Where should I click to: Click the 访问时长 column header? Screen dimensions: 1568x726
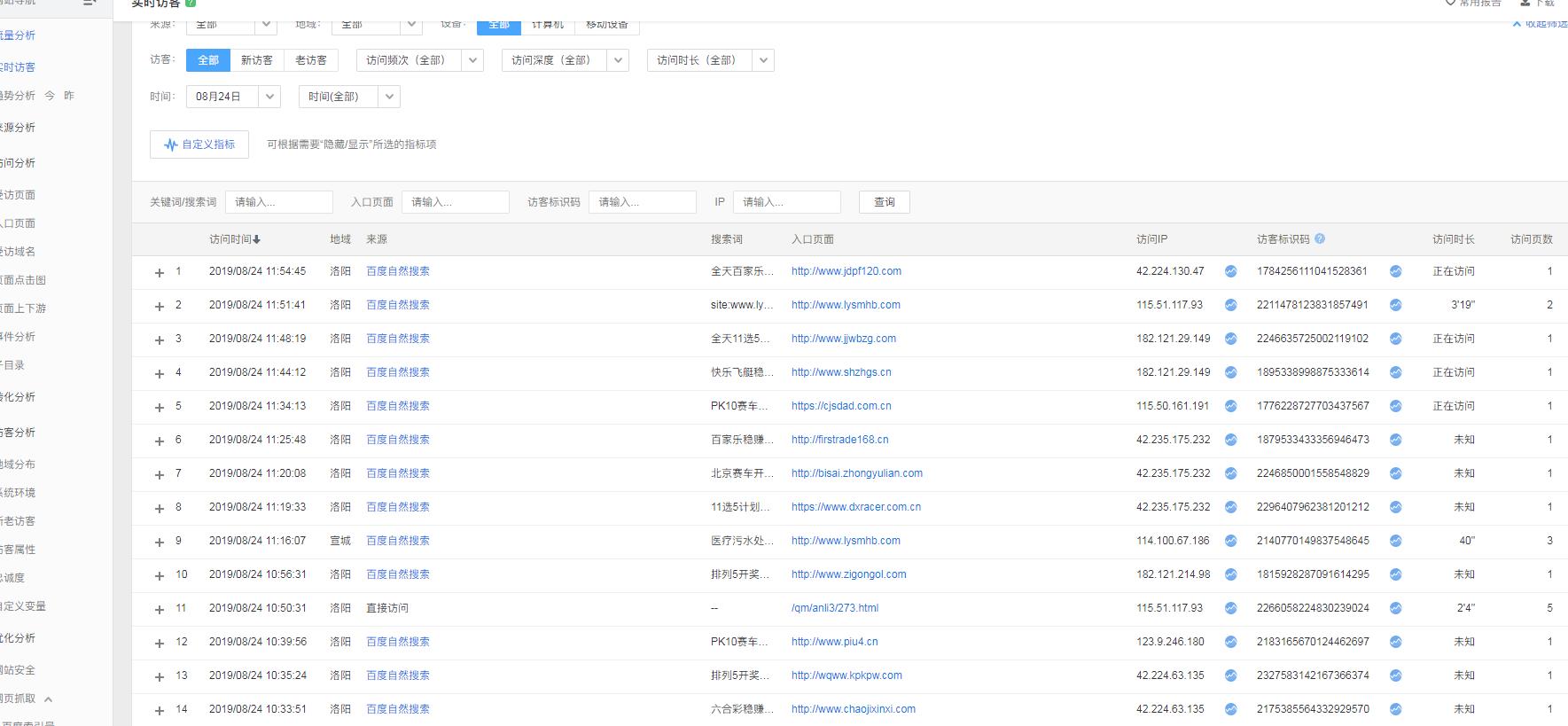[x=1454, y=239]
